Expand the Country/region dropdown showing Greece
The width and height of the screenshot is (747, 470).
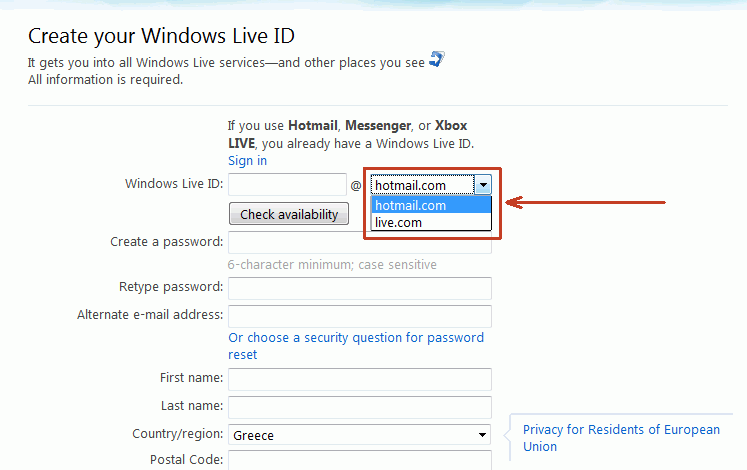(x=360, y=435)
